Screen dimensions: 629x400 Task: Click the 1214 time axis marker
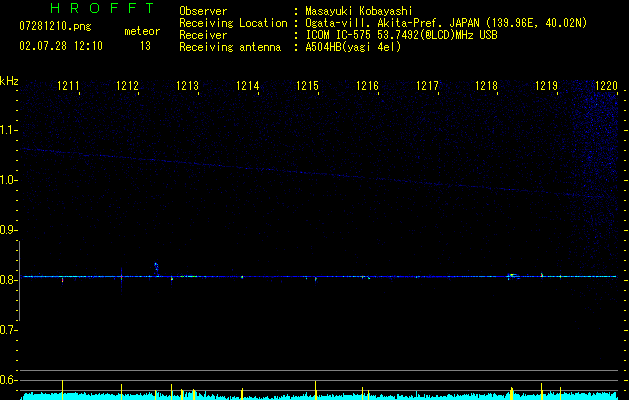[x=248, y=85]
